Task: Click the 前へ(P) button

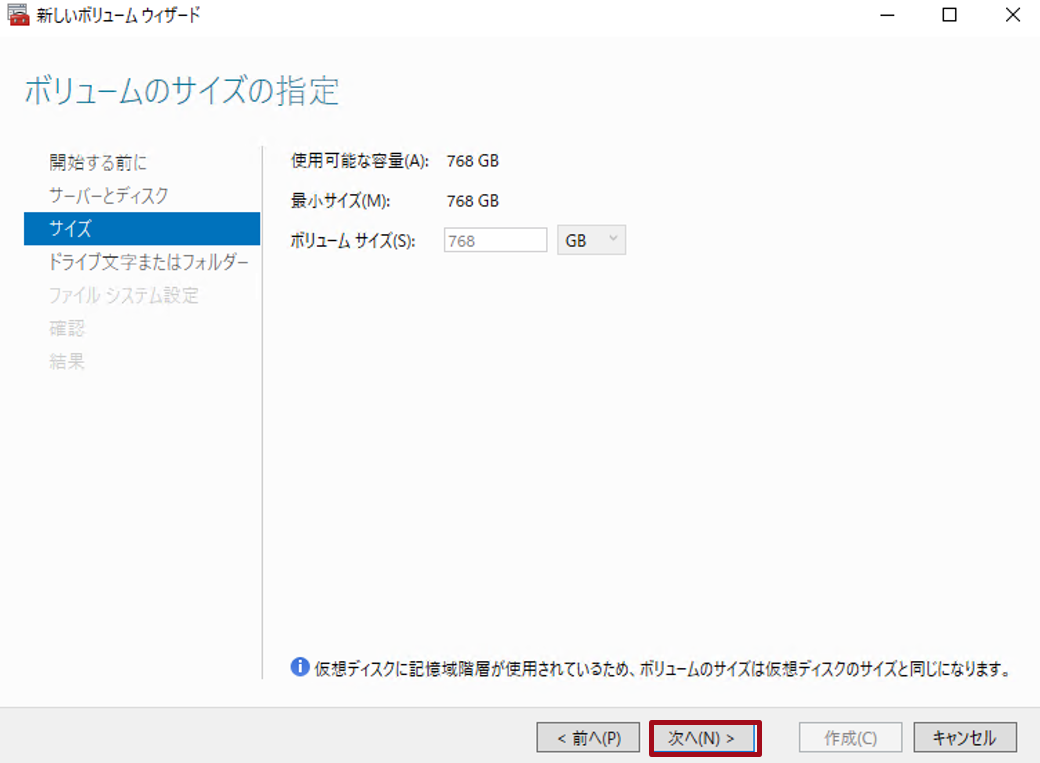Action: tap(587, 737)
